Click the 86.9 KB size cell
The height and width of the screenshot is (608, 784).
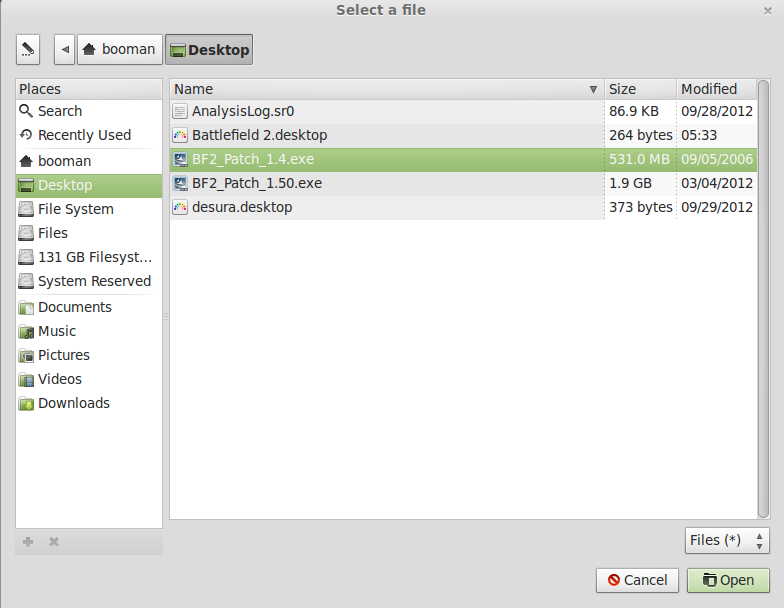634,111
